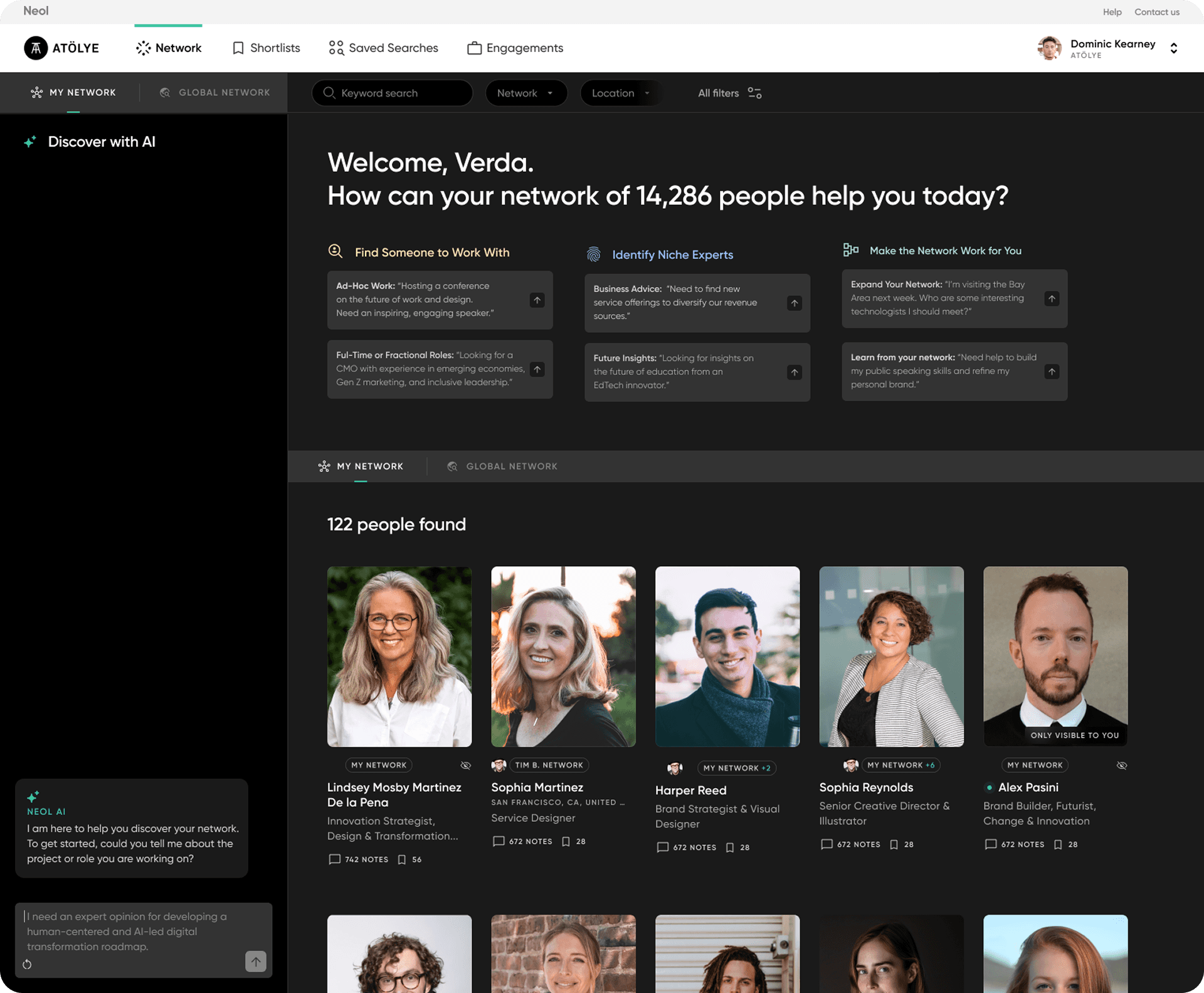Image resolution: width=1204 pixels, height=993 pixels.
Task: Click the All filters sliders icon
Action: [754, 93]
